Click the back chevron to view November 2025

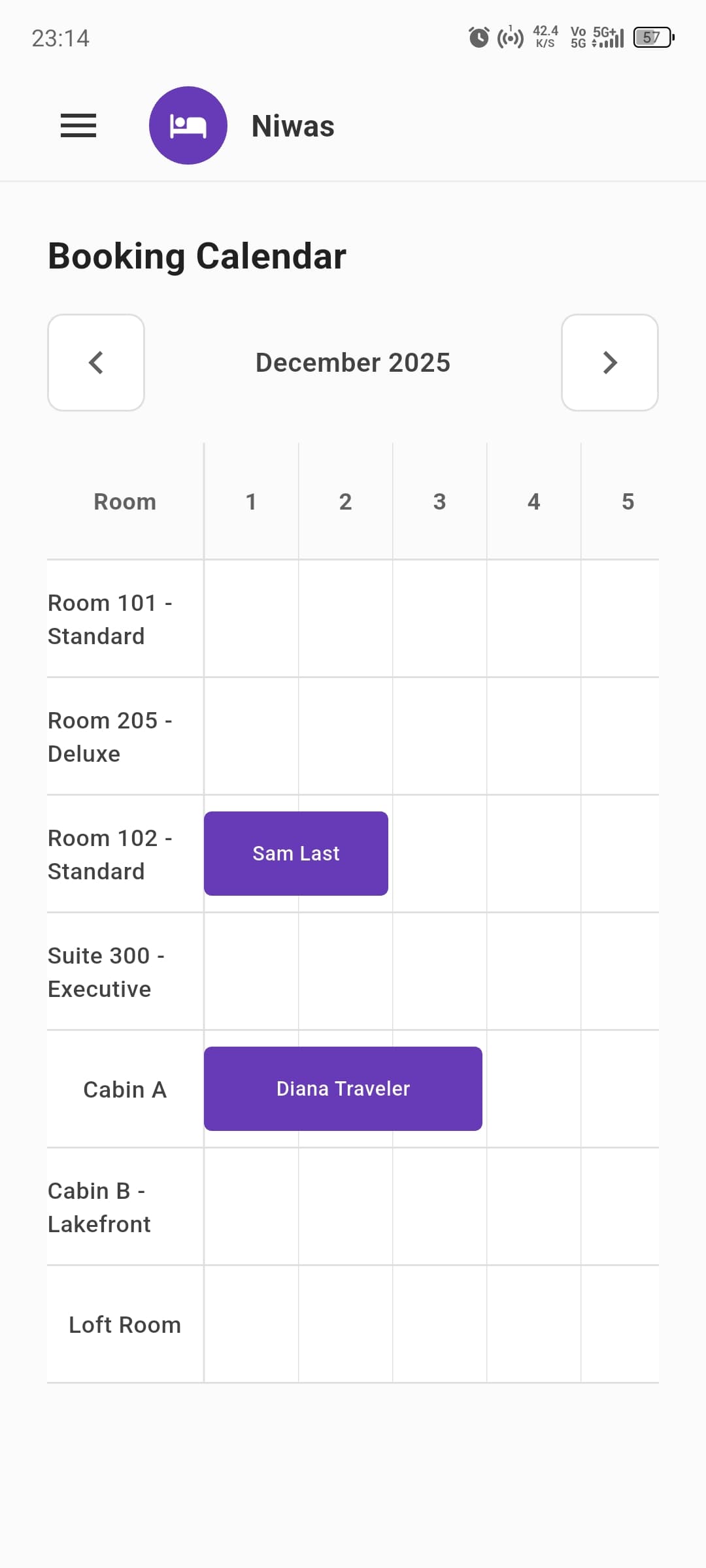95,363
